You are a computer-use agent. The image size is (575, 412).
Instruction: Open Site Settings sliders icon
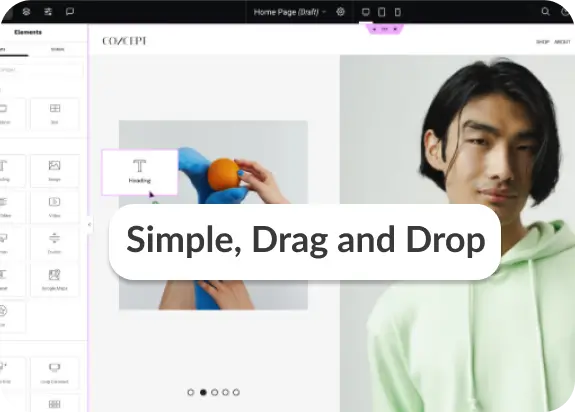[48, 12]
